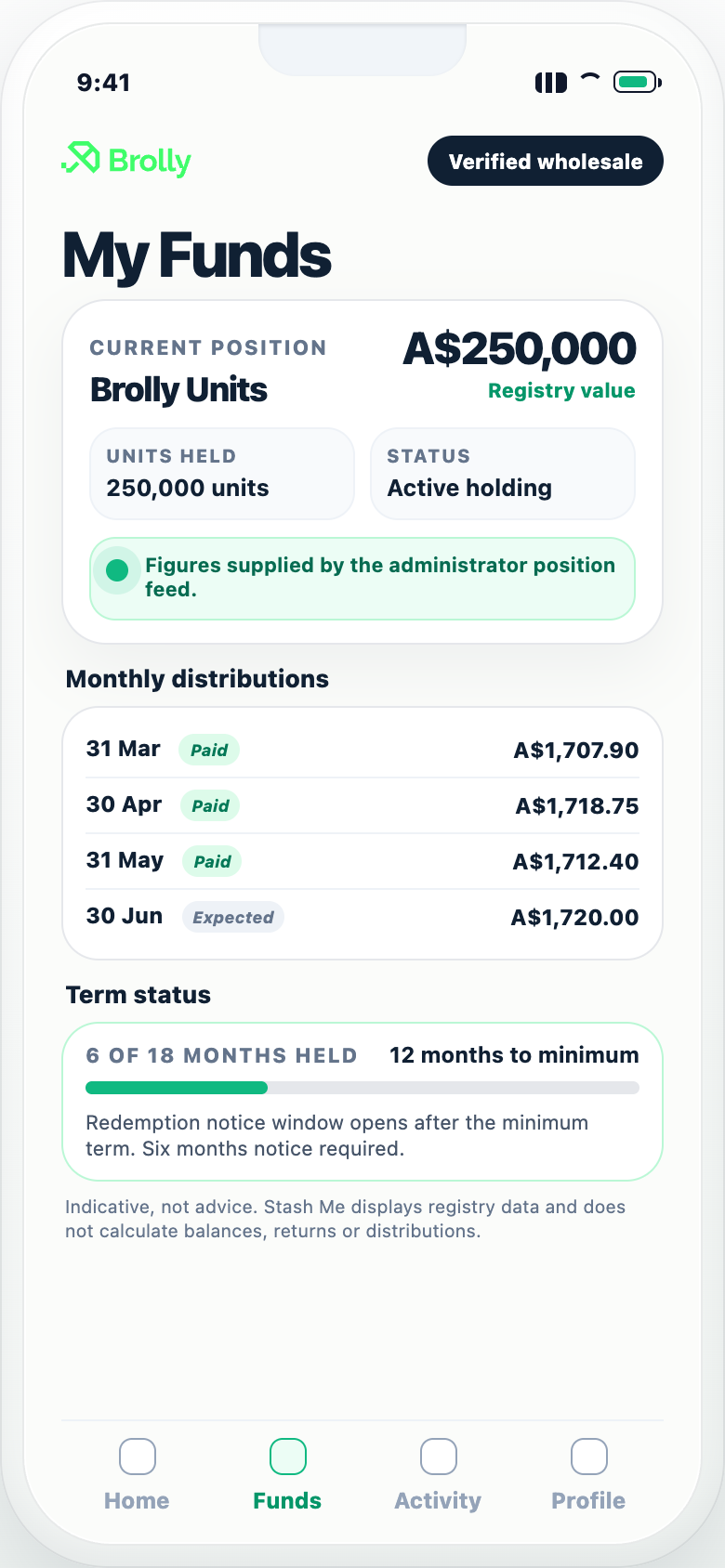Tap the Funds tab icon
725x1568 pixels.
tap(288, 1457)
